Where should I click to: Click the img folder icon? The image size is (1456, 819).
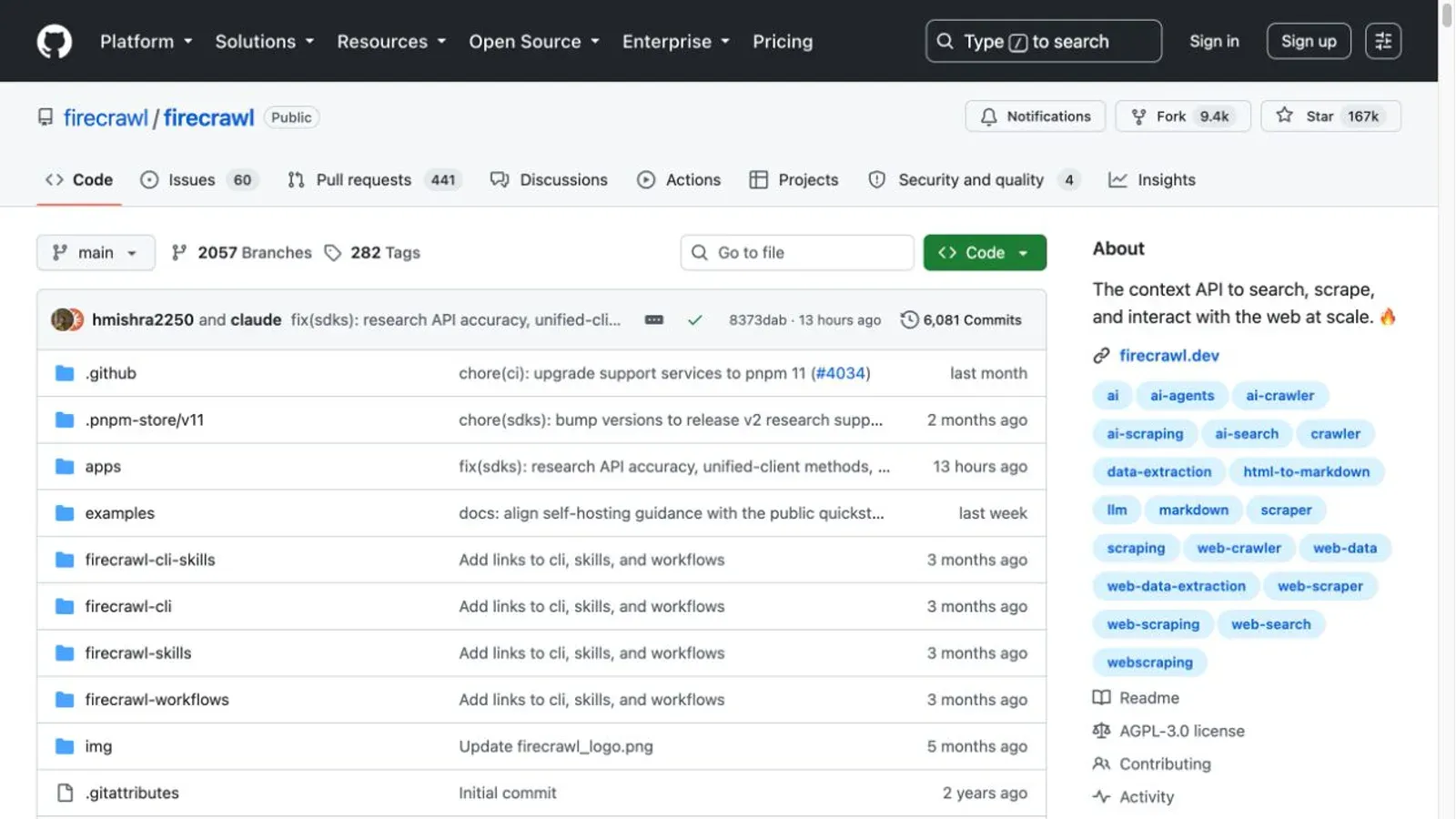tap(65, 746)
